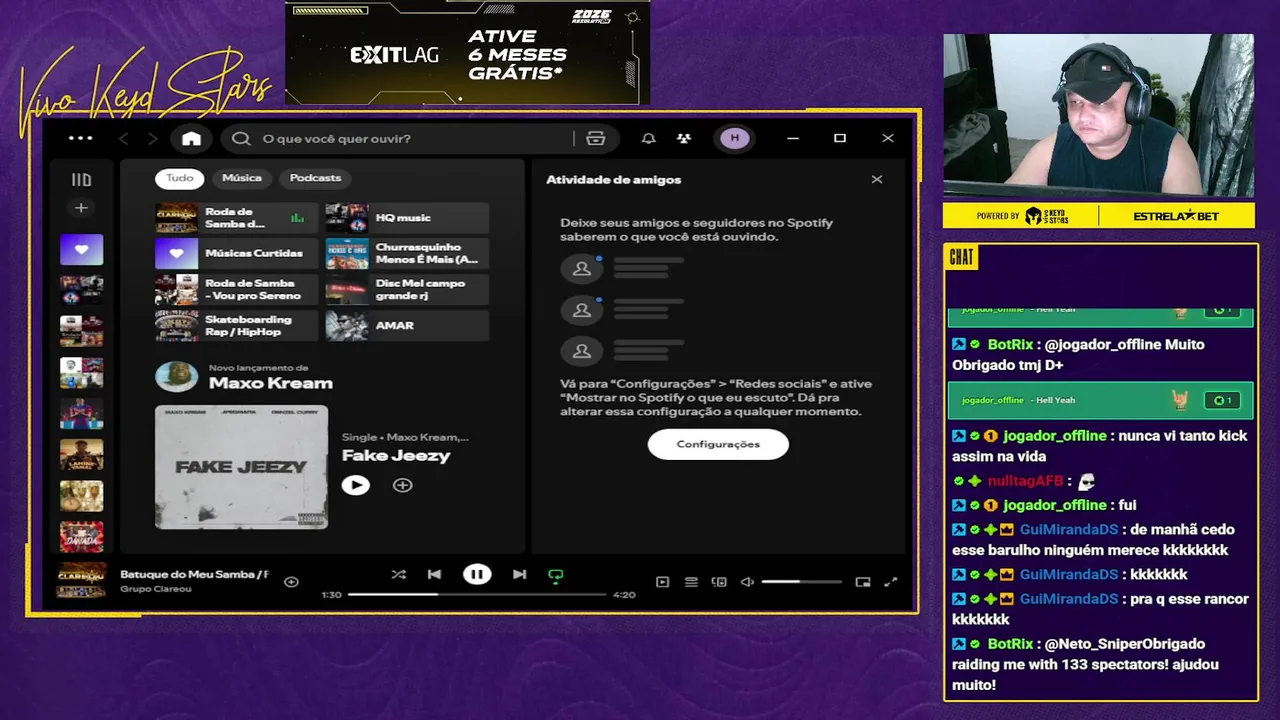Open the playback queue icon

[x=691, y=582]
